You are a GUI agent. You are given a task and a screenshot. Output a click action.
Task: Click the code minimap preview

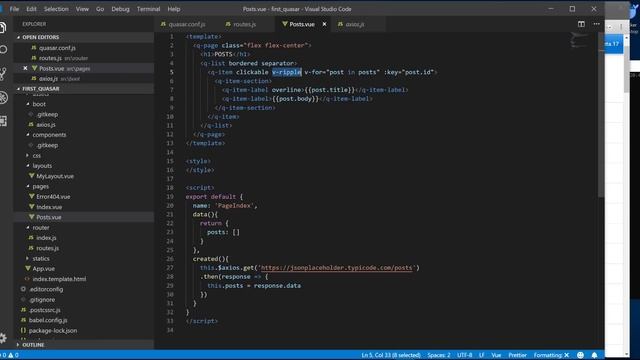click(x=580, y=40)
